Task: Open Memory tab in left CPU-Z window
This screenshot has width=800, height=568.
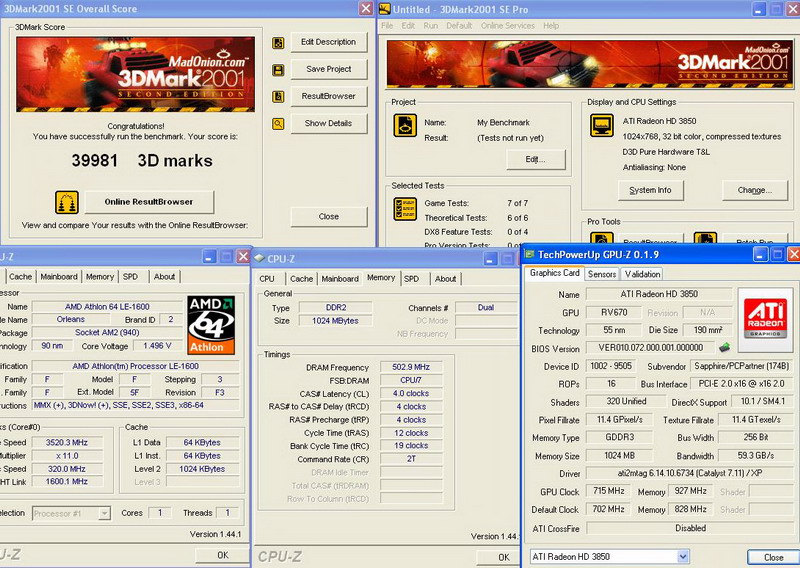Action: coord(100,277)
